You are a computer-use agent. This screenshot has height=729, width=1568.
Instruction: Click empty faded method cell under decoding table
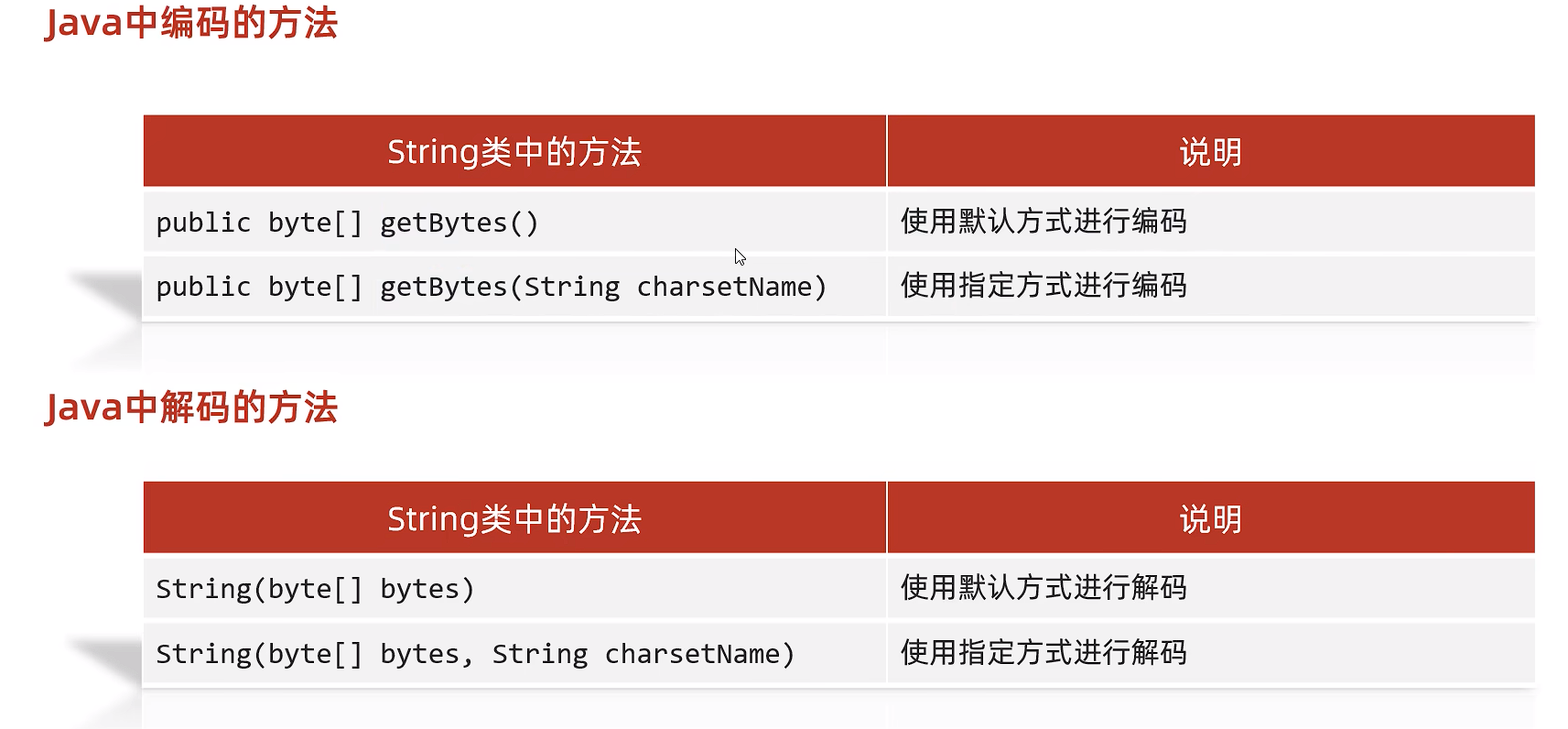point(514,710)
